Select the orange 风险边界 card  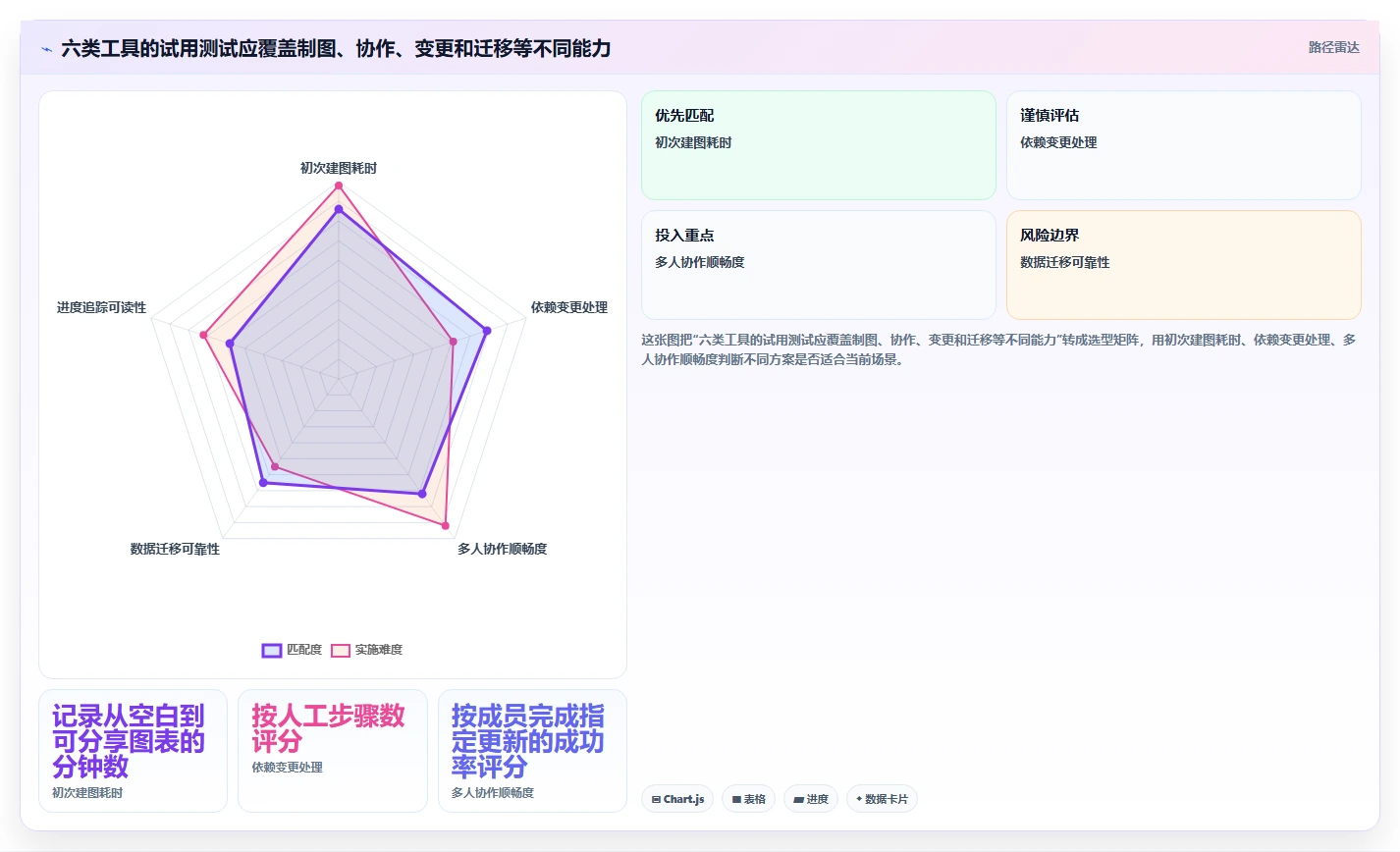pos(1184,265)
